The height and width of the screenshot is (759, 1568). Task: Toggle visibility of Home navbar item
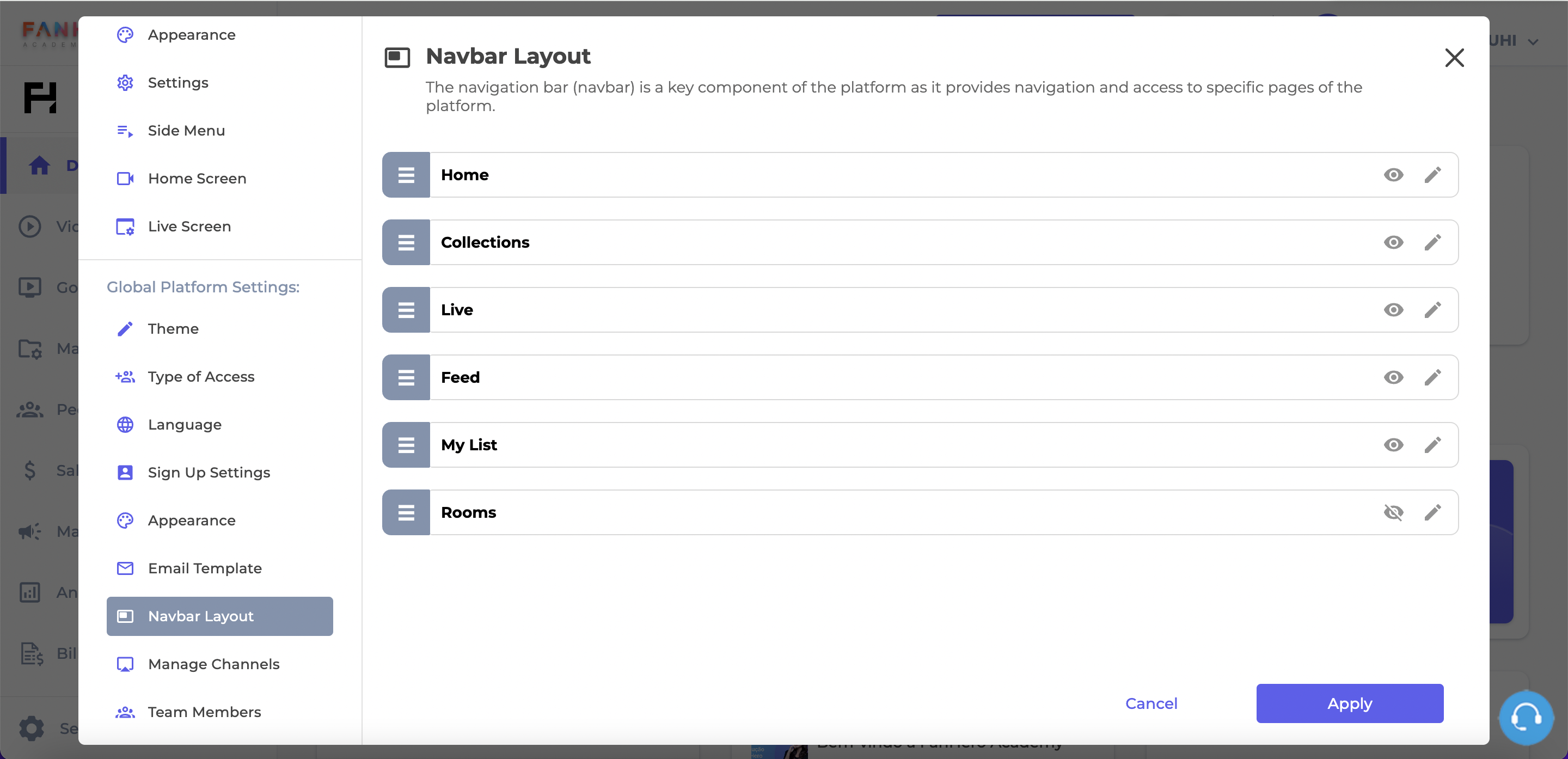point(1394,175)
